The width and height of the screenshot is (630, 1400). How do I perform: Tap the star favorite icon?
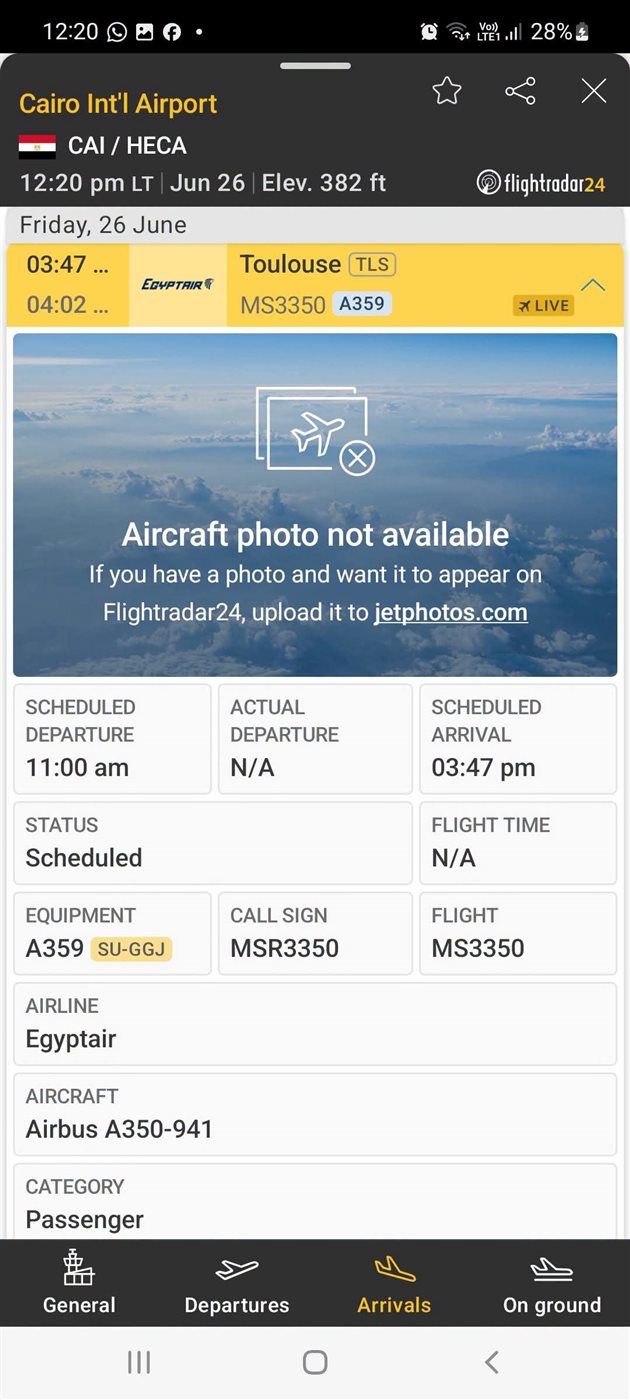(447, 91)
